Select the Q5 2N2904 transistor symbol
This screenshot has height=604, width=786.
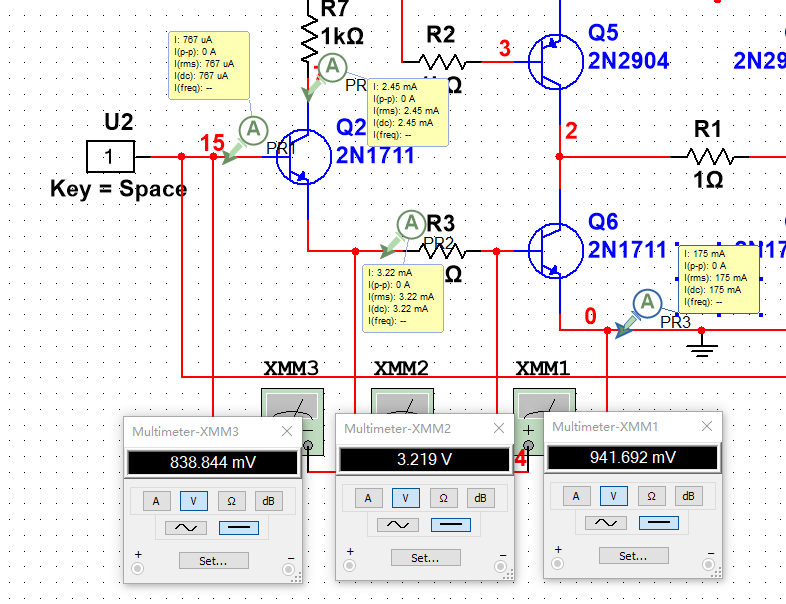point(555,62)
